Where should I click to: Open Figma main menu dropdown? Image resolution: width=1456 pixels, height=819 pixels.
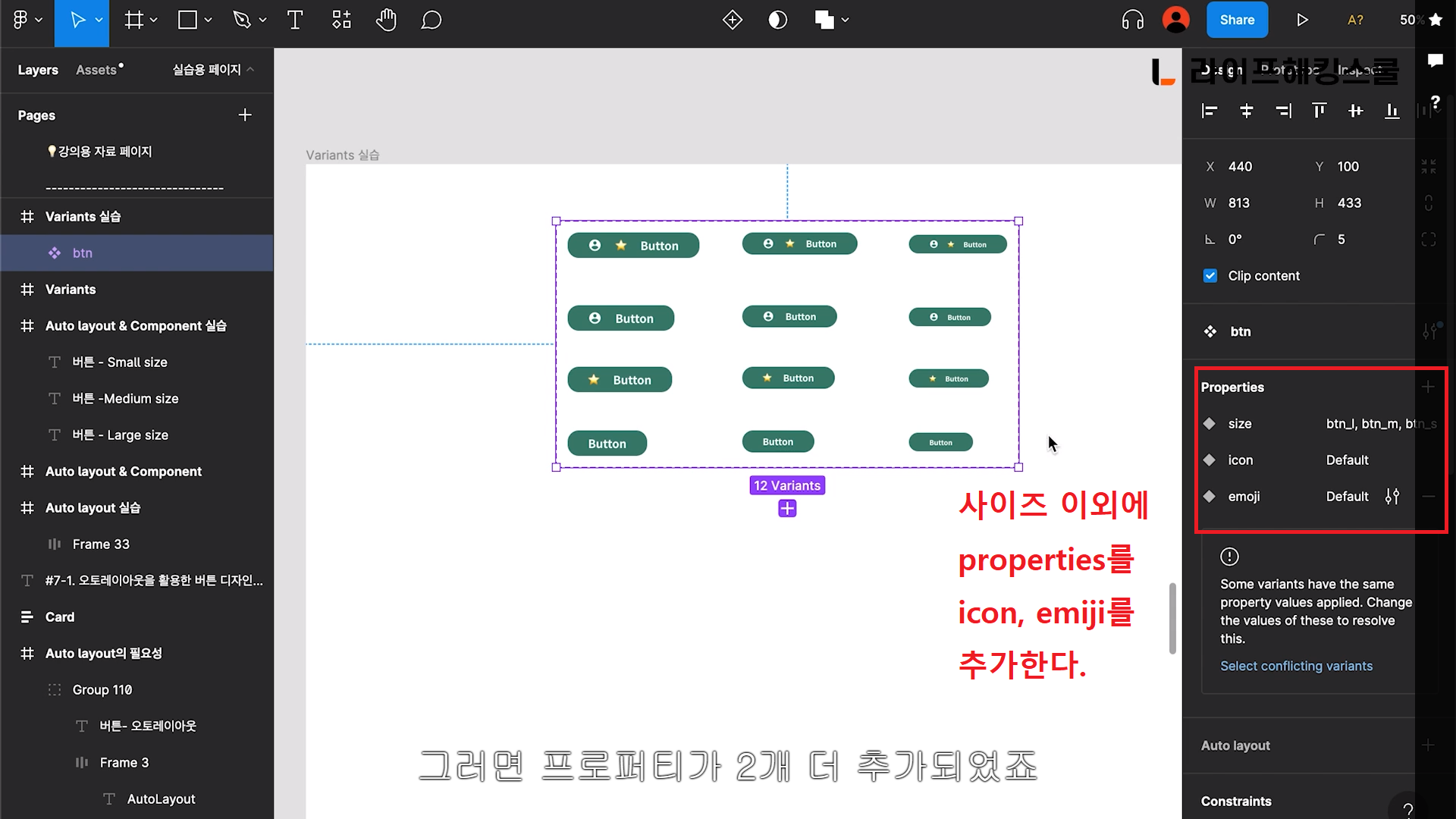[x=27, y=20]
